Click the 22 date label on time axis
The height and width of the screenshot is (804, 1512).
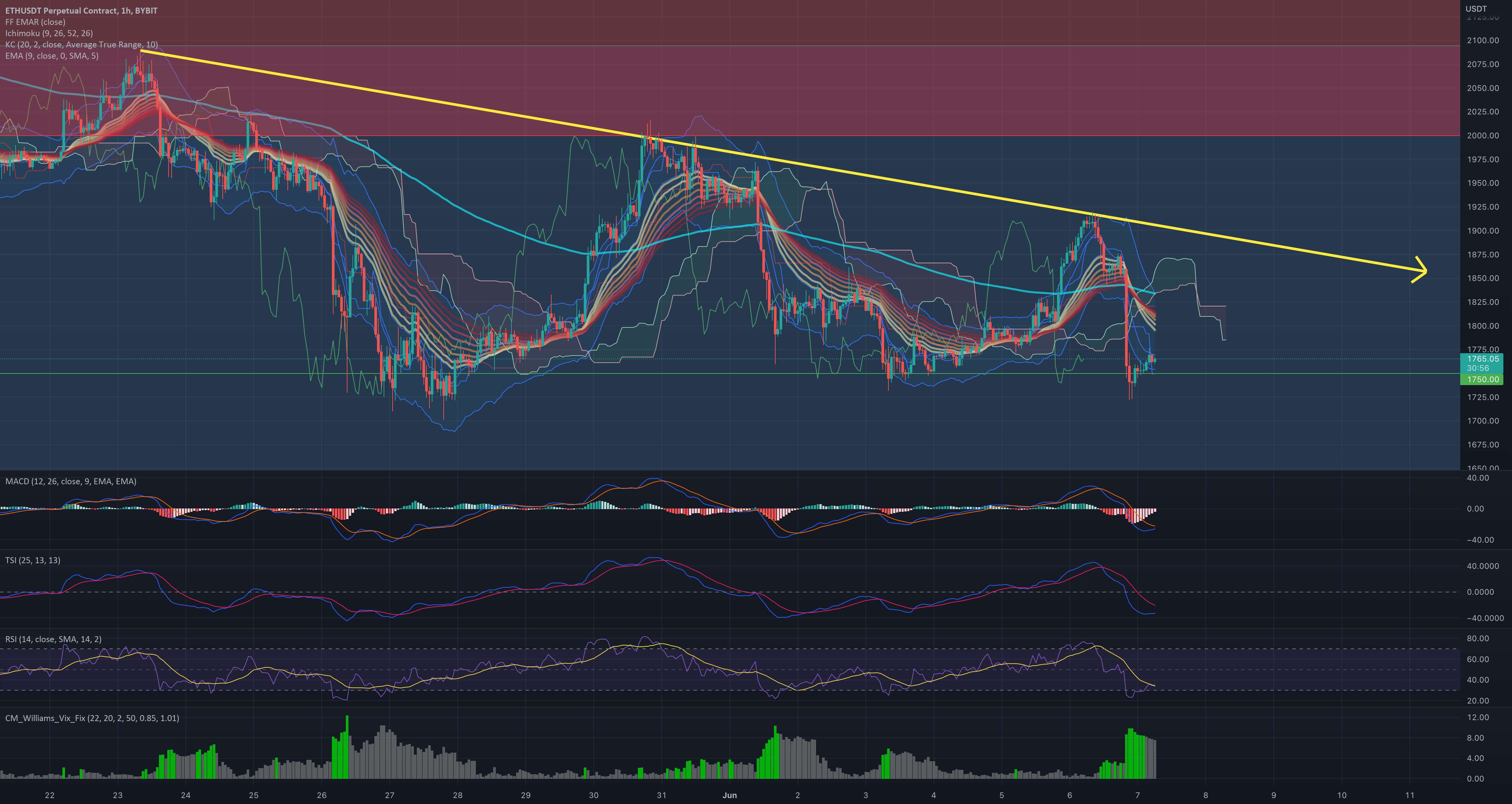pos(50,795)
